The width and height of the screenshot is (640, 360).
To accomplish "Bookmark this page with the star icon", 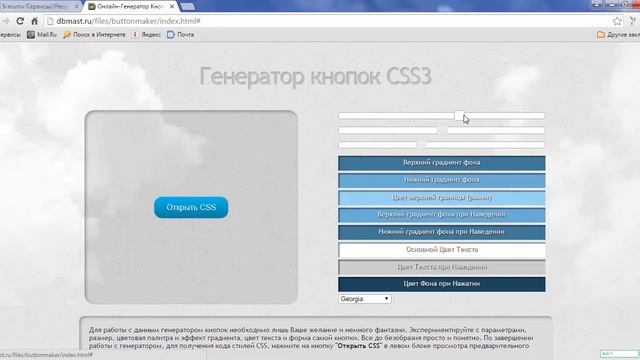I will point(617,21).
